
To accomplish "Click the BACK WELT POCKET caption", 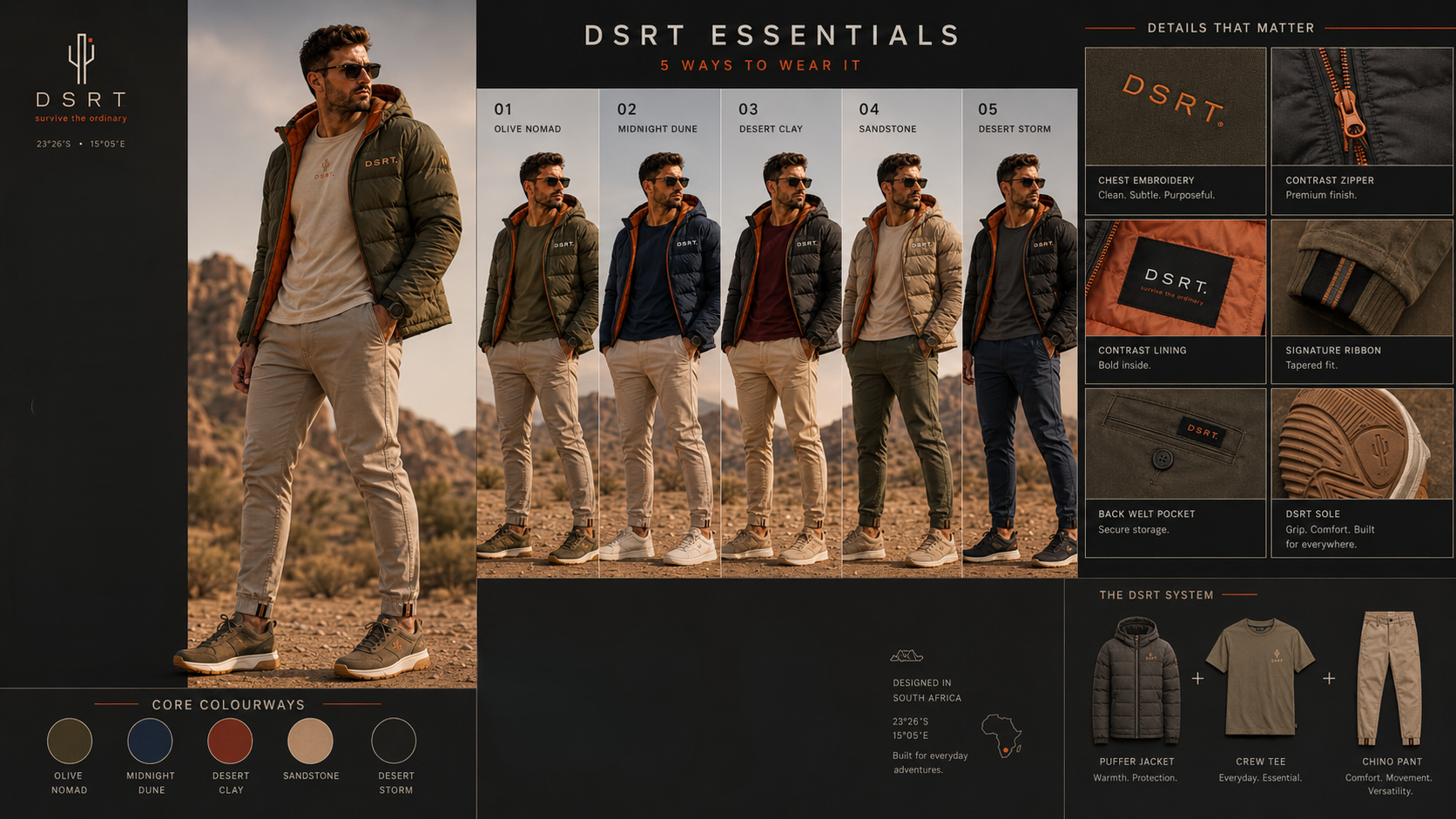I will (x=1146, y=514).
